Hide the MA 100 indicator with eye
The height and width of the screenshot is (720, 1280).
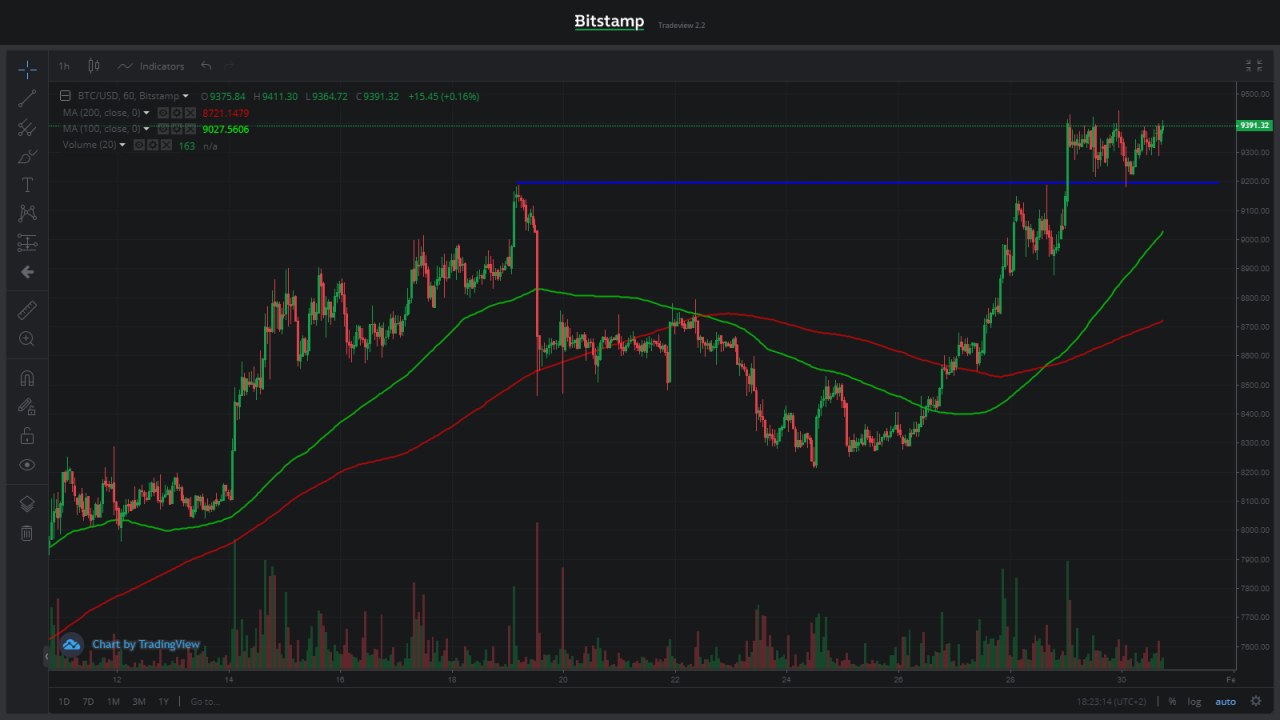pyautogui.click(x=163, y=129)
